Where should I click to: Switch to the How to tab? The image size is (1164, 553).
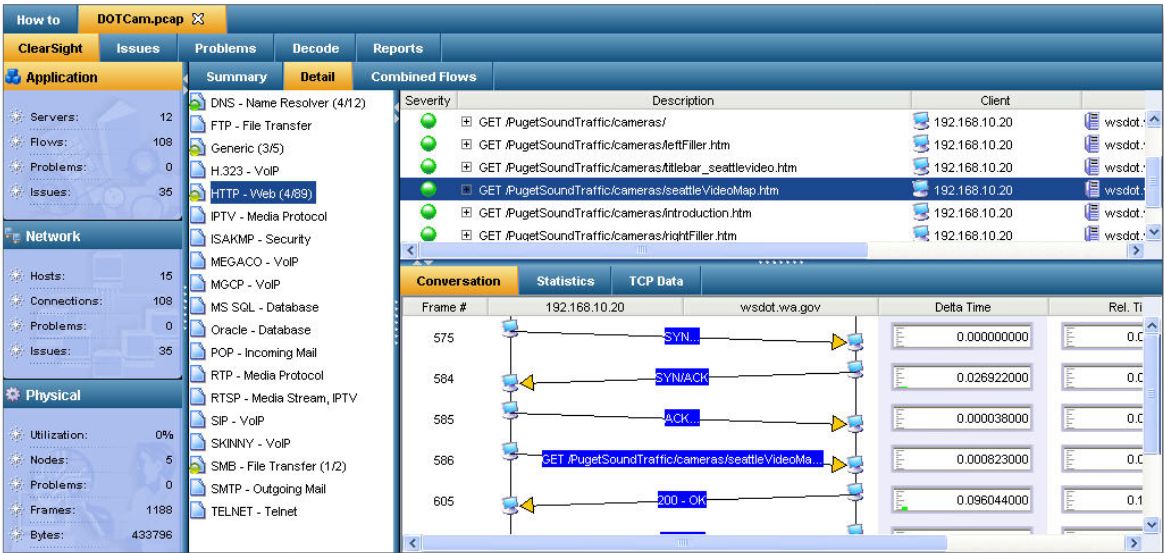39,20
